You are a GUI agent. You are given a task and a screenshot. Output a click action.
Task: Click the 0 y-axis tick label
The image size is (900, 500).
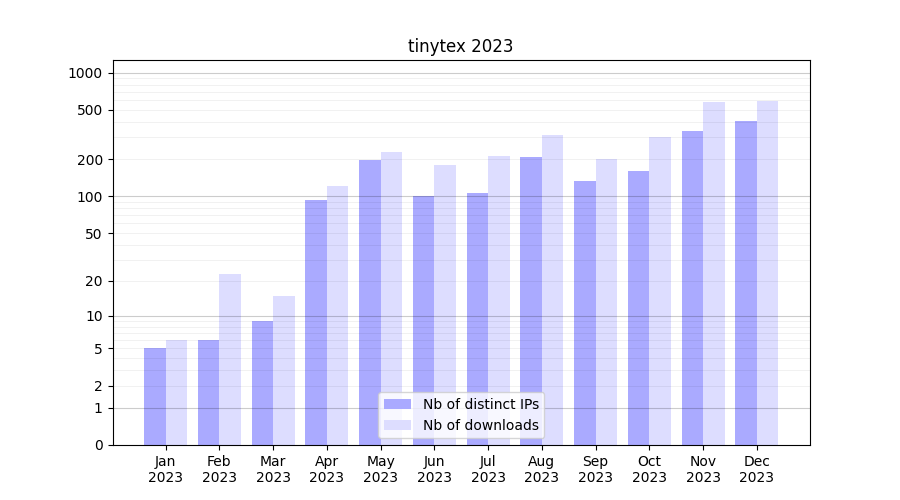tap(98, 445)
